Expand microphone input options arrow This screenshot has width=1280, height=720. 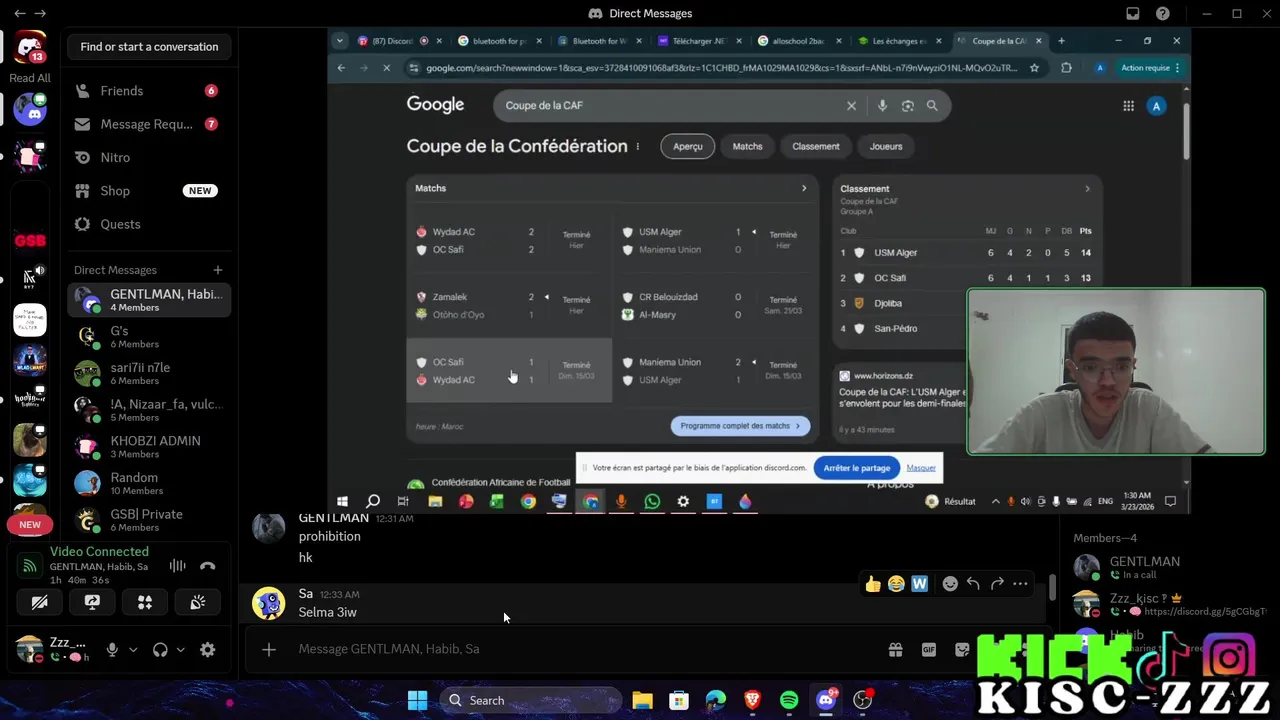pyautogui.click(x=133, y=650)
